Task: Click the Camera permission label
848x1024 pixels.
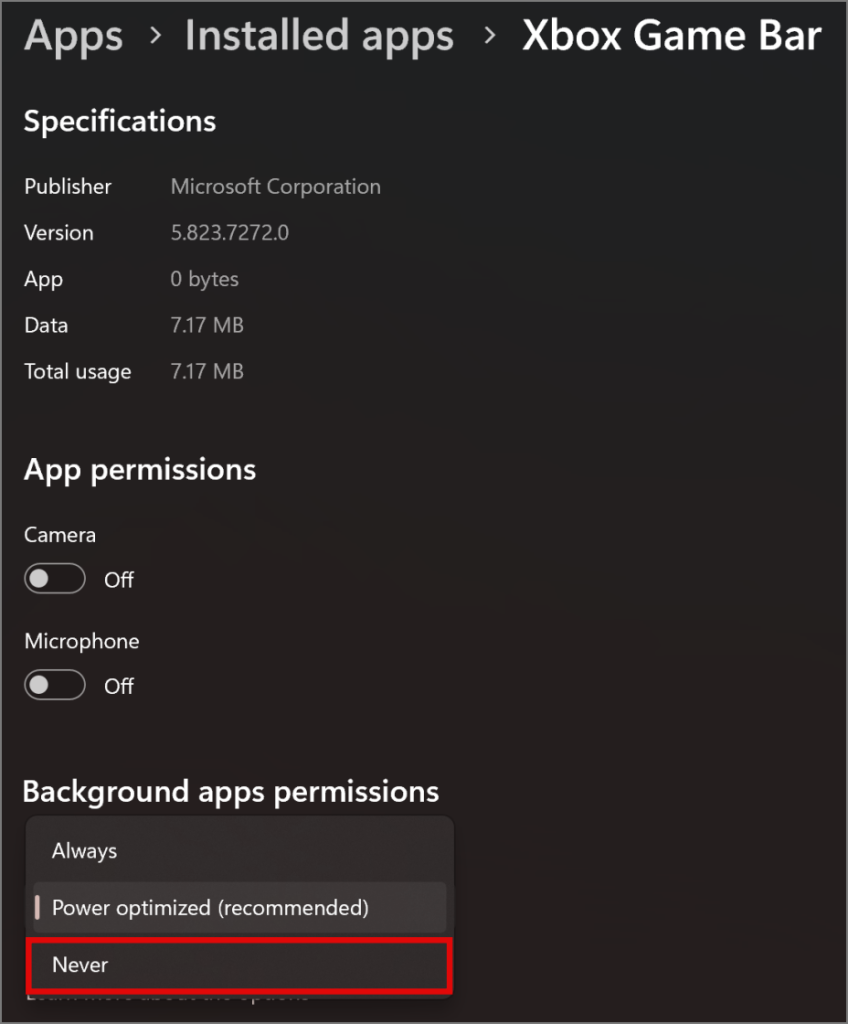Action: (x=60, y=535)
